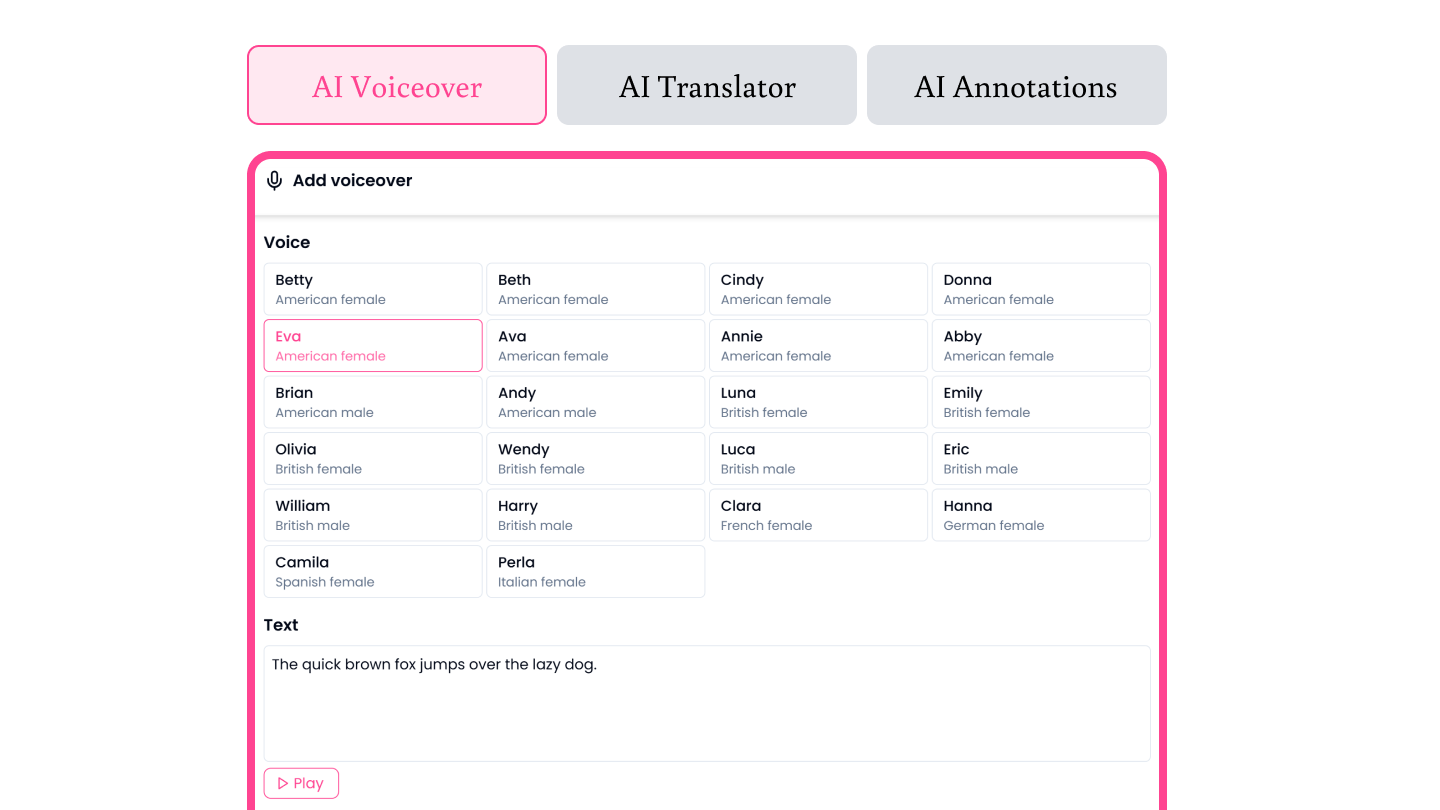The height and width of the screenshot is (810, 1440).
Task: Pick Camila, the Spanish female voice
Action: [x=373, y=571]
